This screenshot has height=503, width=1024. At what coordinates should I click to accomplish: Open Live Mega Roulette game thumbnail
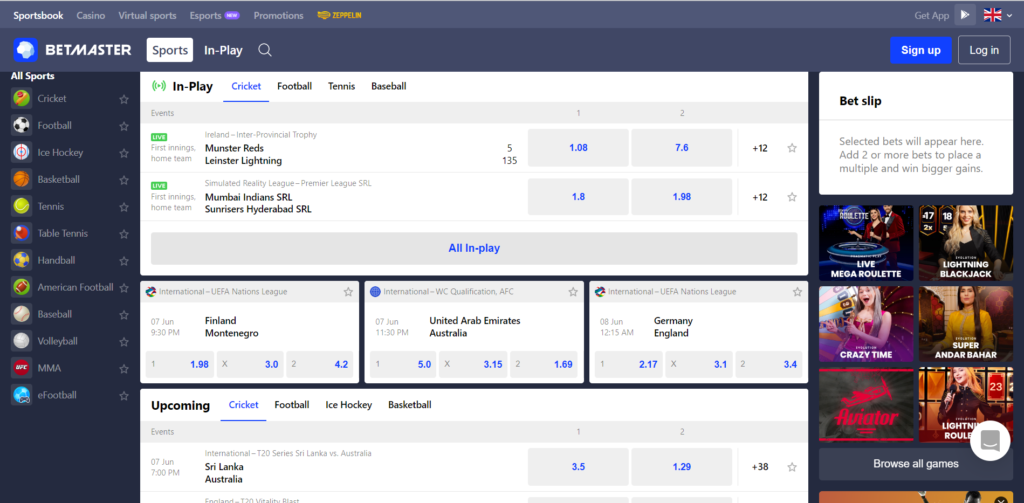(866, 243)
